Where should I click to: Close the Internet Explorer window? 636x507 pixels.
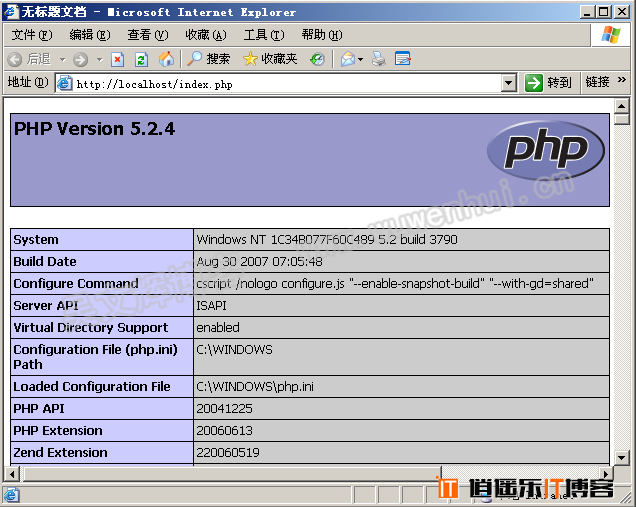click(x=621, y=12)
